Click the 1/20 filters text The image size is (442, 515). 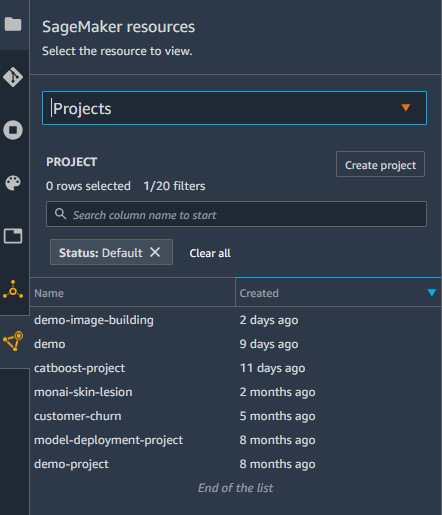(174, 186)
